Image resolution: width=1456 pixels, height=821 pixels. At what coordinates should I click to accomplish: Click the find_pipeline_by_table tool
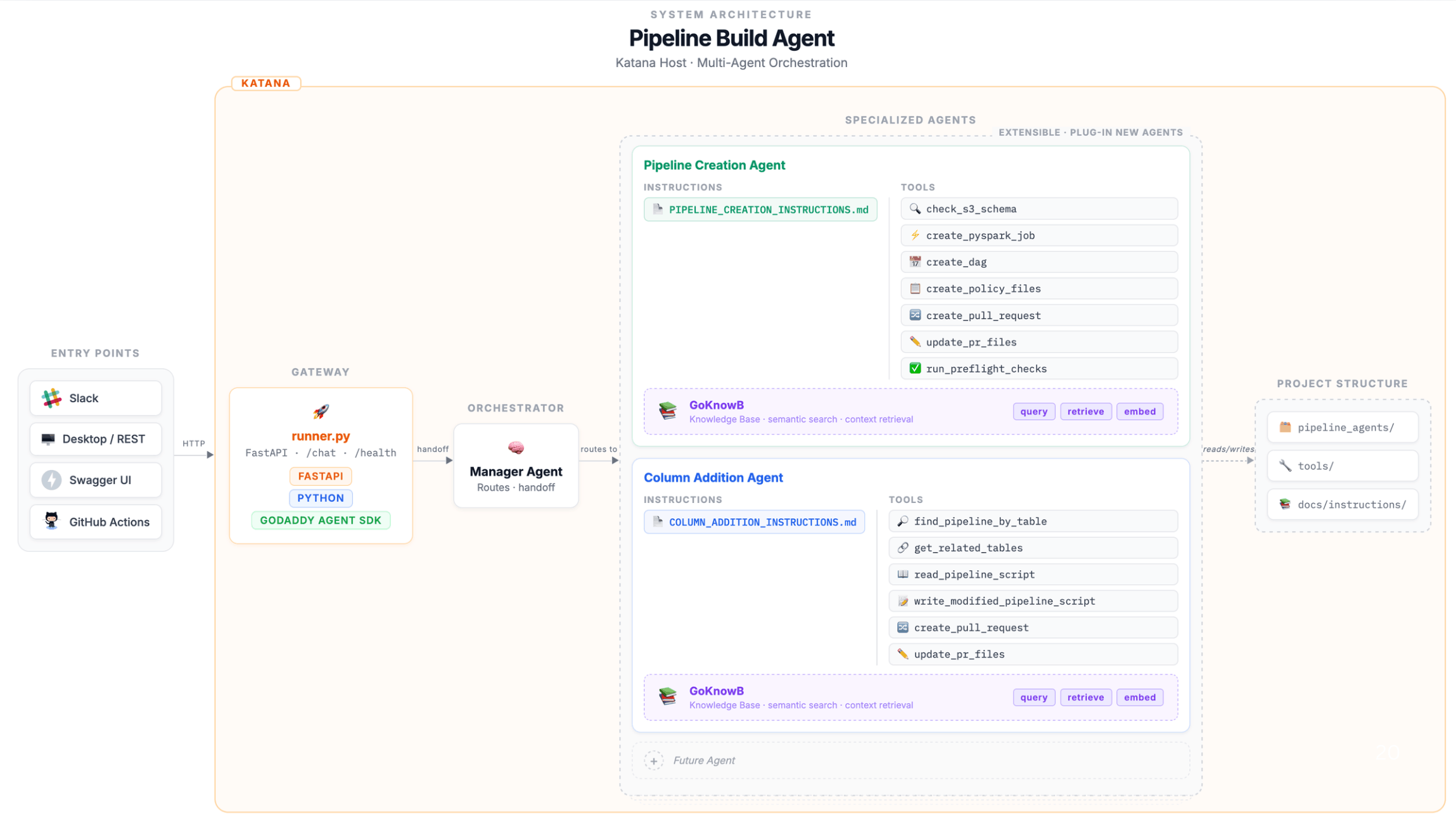click(1033, 521)
